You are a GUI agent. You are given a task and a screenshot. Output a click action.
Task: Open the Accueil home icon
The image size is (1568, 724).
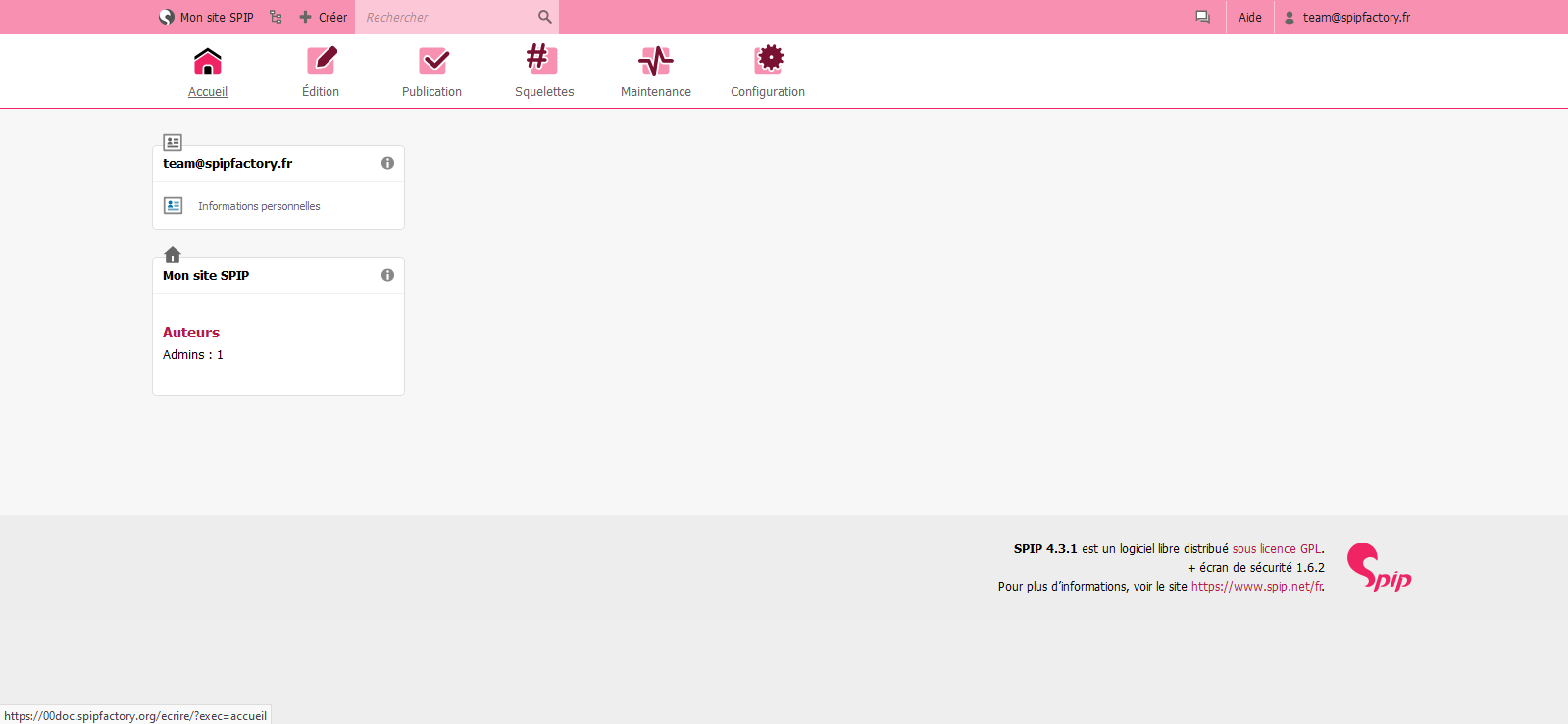point(208,61)
